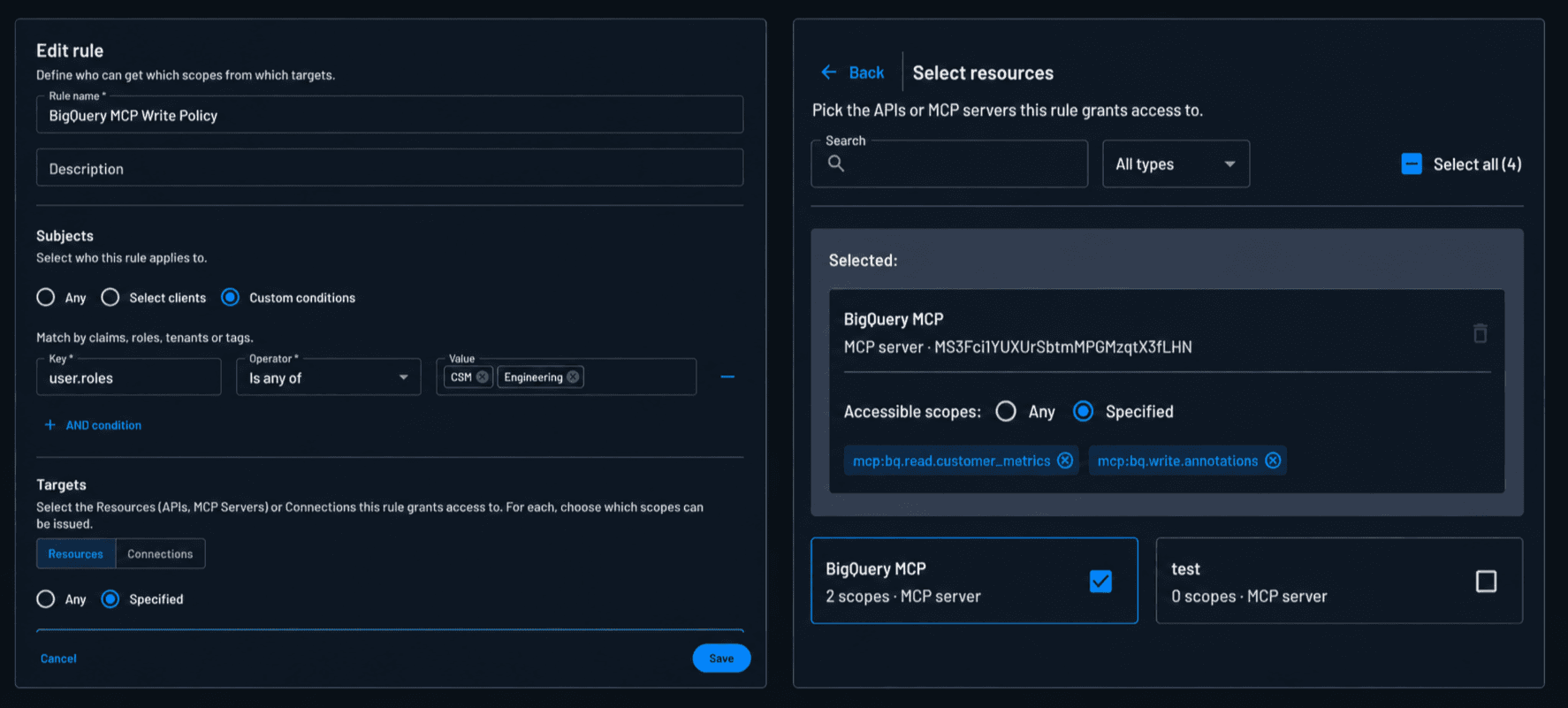The image size is (1568, 708).
Task: Open the Operator dropdown
Action: tap(329, 377)
